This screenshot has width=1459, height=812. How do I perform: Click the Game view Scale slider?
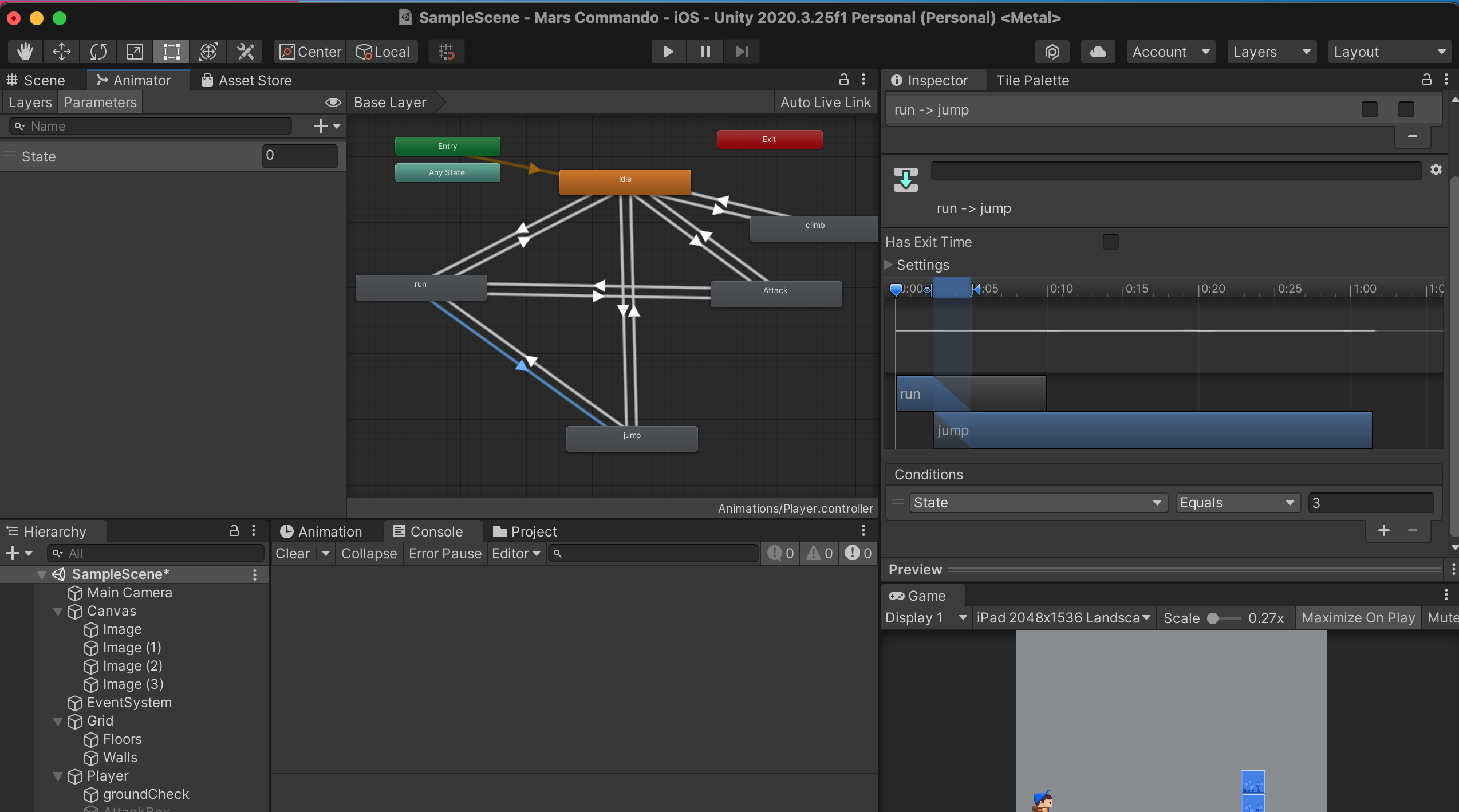pyautogui.click(x=1224, y=618)
